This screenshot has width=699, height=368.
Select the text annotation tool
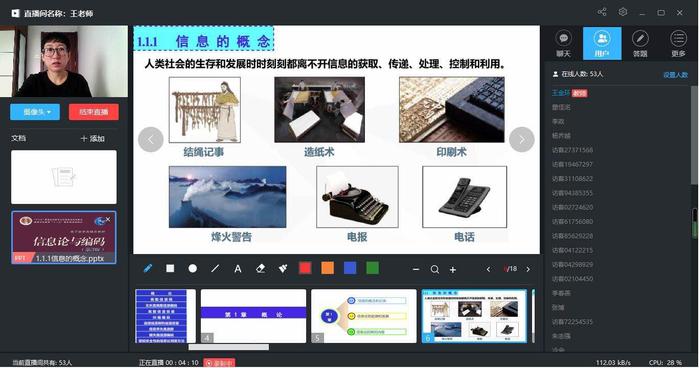(x=238, y=269)
